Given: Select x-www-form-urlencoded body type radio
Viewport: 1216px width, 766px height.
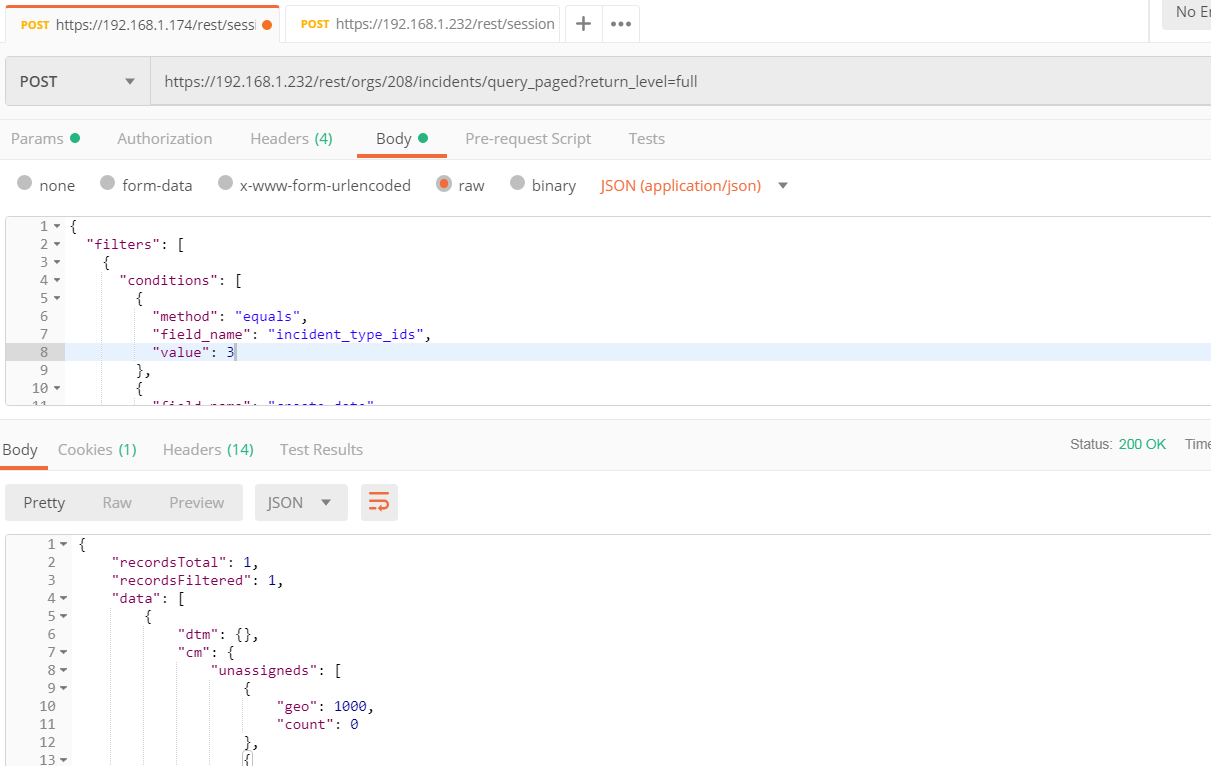Looking at the screenshot, I should point(226,185).
